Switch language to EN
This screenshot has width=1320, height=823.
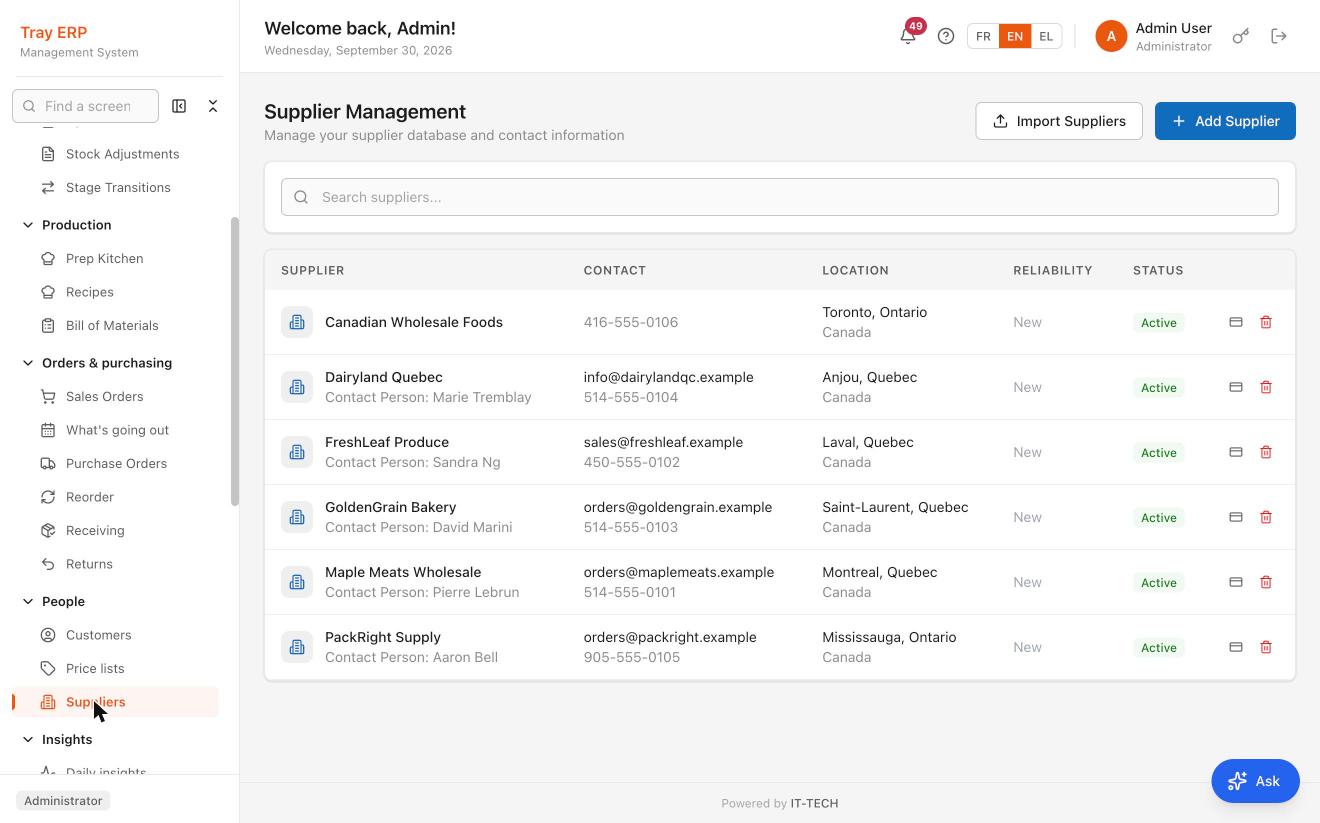point(1015,36)
